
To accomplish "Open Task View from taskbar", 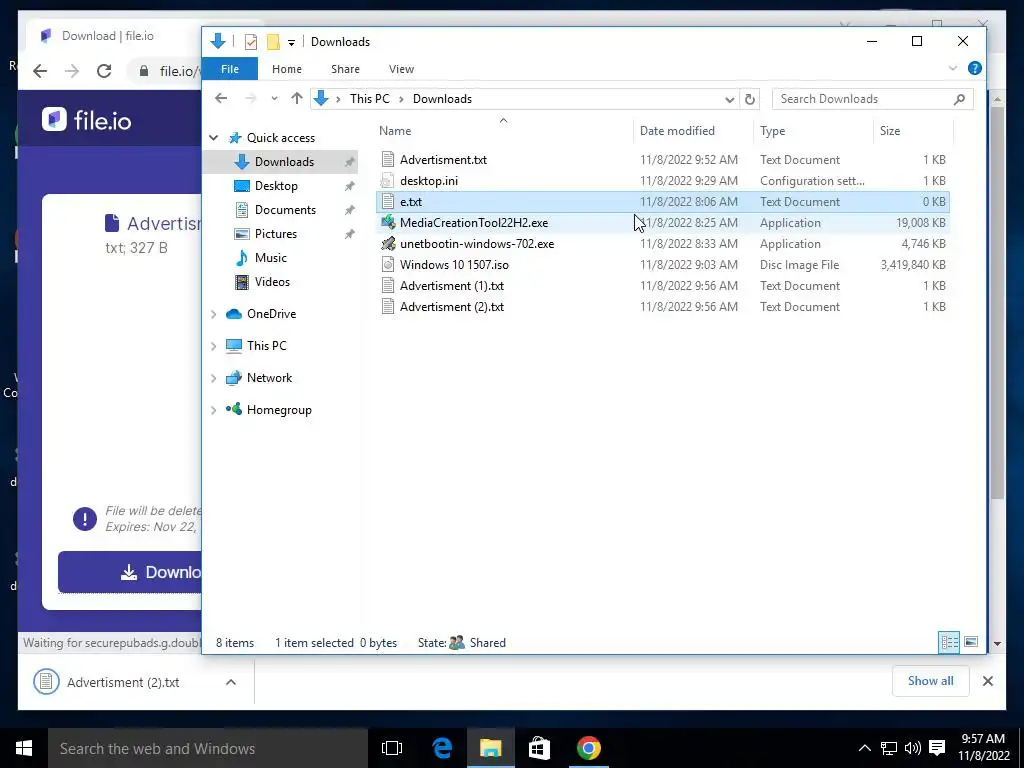I will pyautogui.click(x=392, y=748).
